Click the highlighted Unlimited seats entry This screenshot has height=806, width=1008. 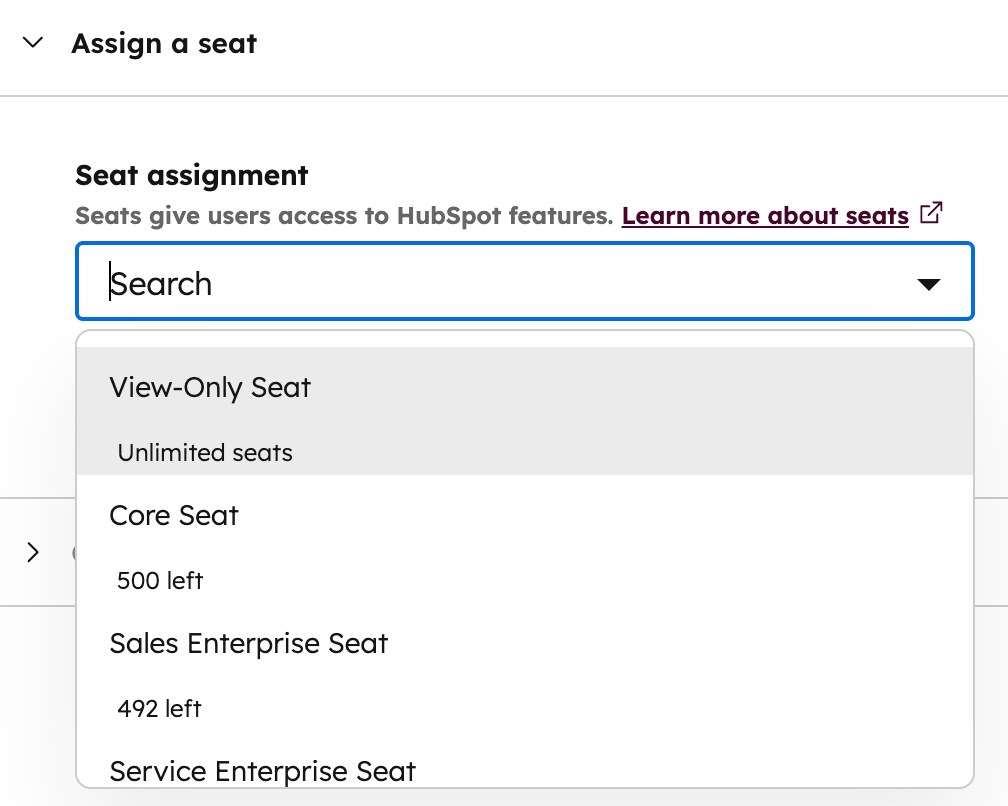click(204, 452)
